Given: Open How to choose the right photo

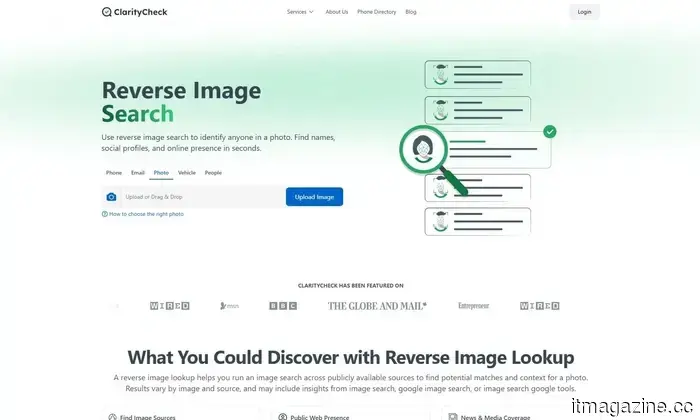Looking at the screenshot, I should 146,214.
